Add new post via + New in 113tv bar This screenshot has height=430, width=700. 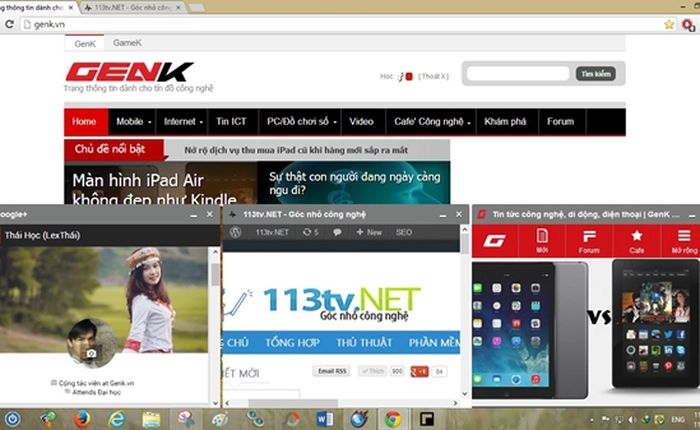pyautogui.click(x=369, y=232)
